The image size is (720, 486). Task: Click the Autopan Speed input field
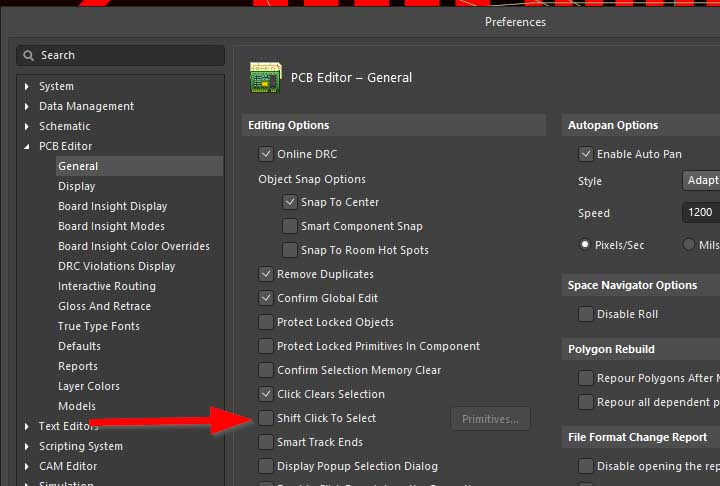click(x=700, y=213)
